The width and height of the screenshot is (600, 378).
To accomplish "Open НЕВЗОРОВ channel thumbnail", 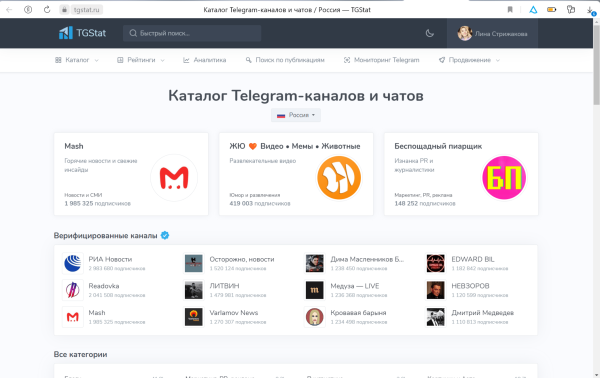I will (435, 290).
